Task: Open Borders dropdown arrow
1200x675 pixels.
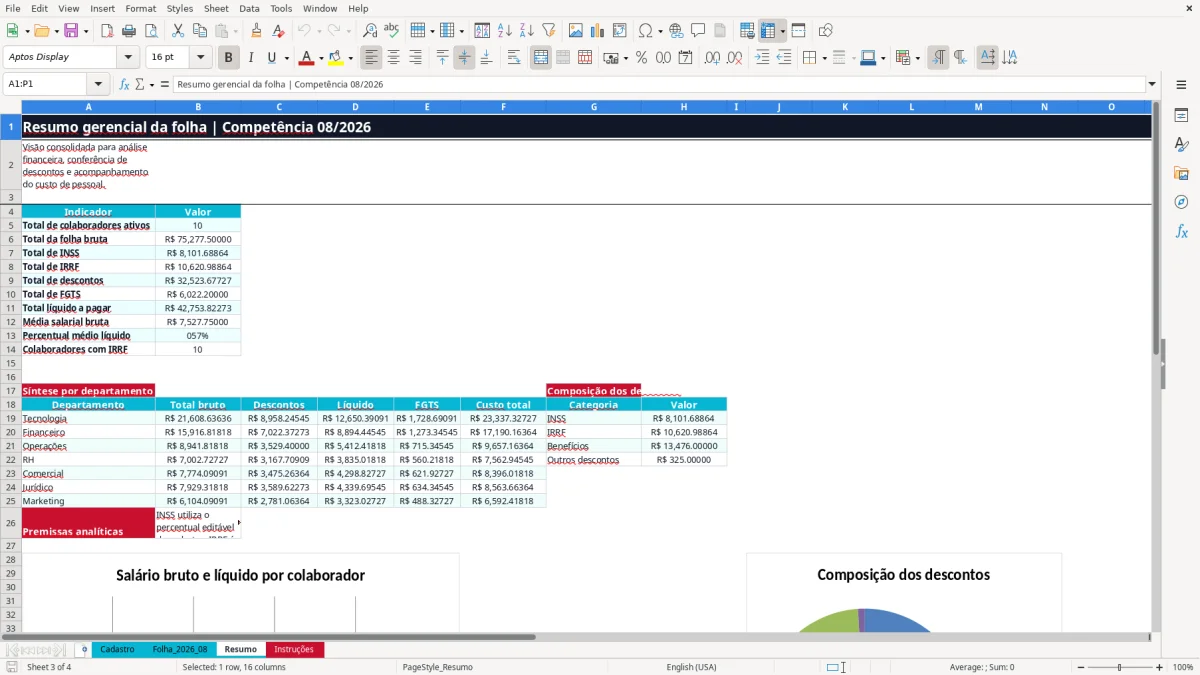Action: tap(823, 58)
